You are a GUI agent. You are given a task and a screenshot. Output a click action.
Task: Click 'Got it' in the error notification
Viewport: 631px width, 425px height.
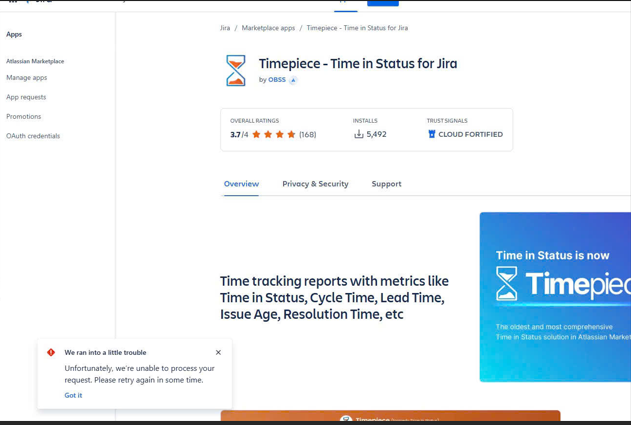pyautogui.click(x=73, y=395)
